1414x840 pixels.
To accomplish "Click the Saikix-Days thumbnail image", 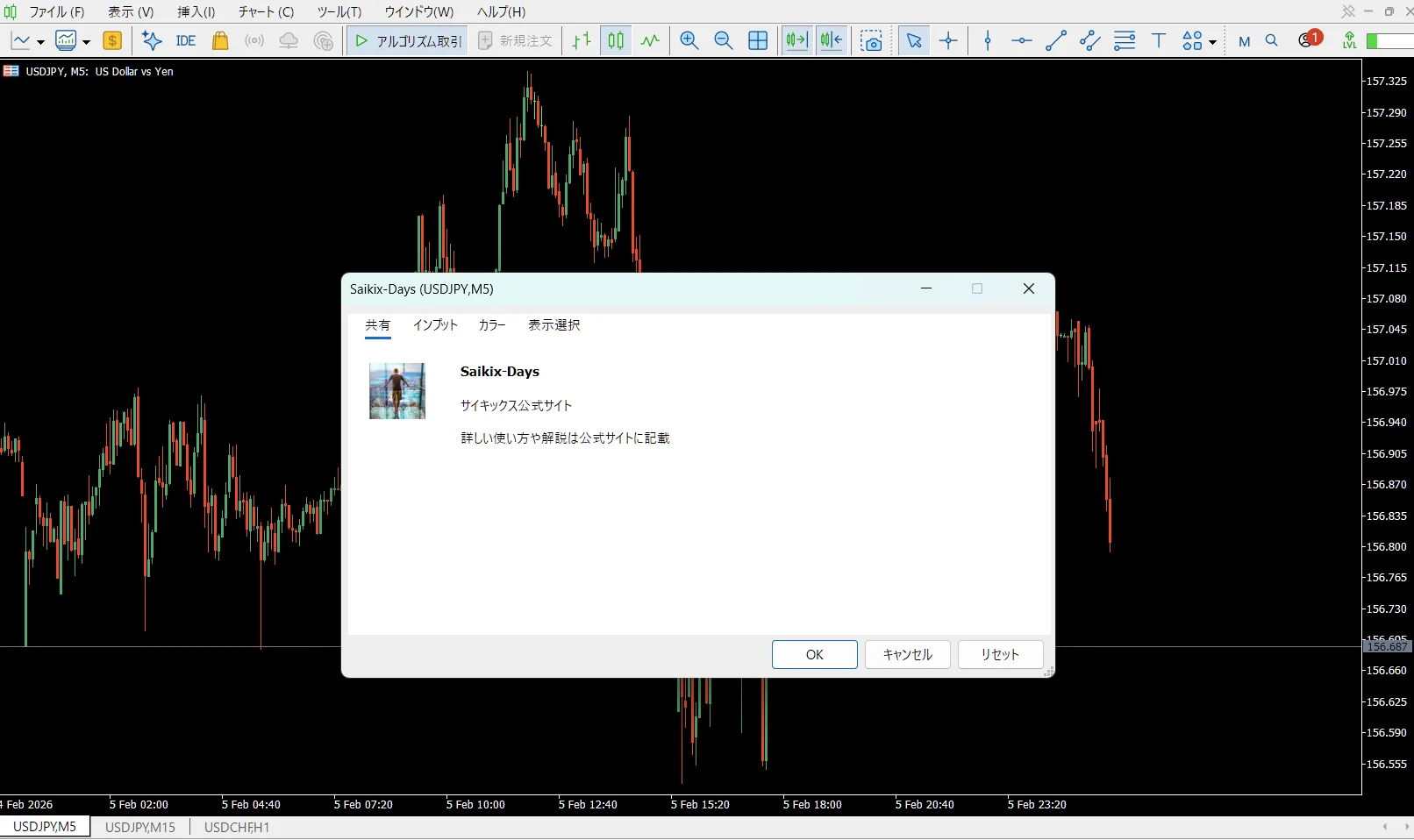I will click(x=397, y=391).
